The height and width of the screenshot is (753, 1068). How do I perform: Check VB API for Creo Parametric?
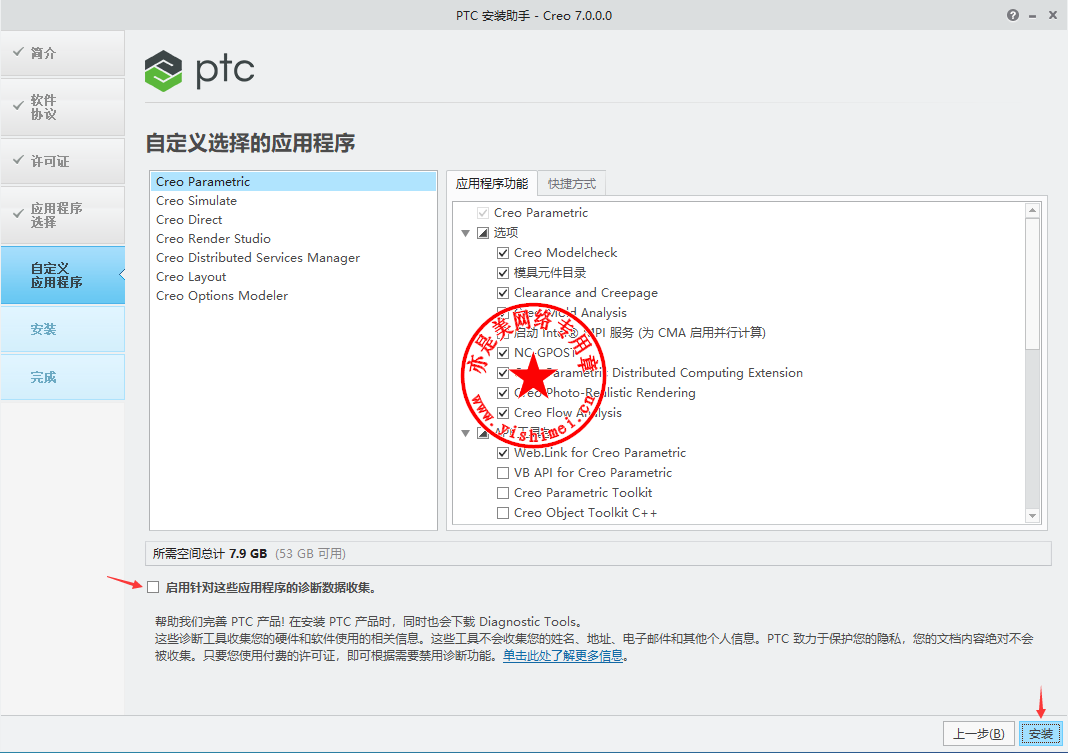pos(503,472)
